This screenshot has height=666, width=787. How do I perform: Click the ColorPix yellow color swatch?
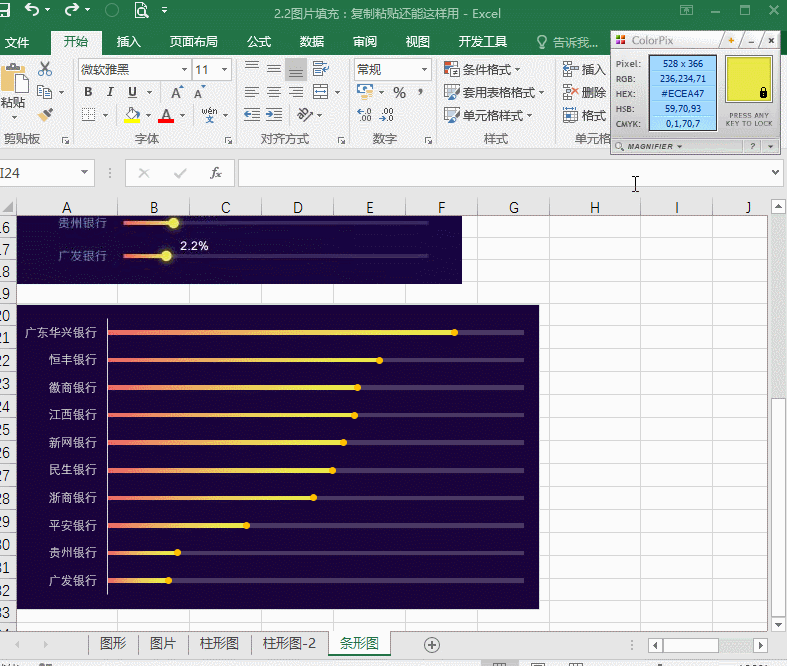[x=748, y=79]
